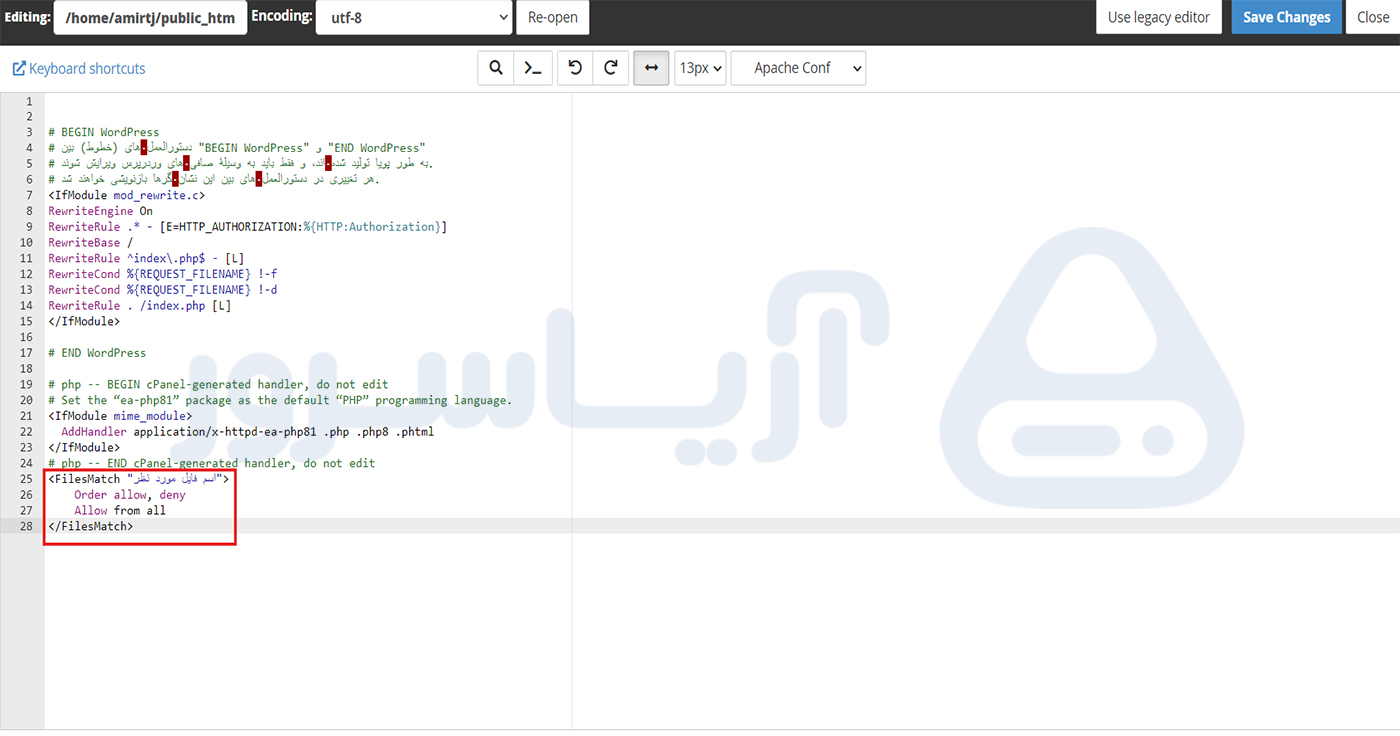The height and width of the screenshot is (736, 1400).
Task: Click the "# php -- BEGIN cPanel-generated handler" comment
Action: [218, 385]
